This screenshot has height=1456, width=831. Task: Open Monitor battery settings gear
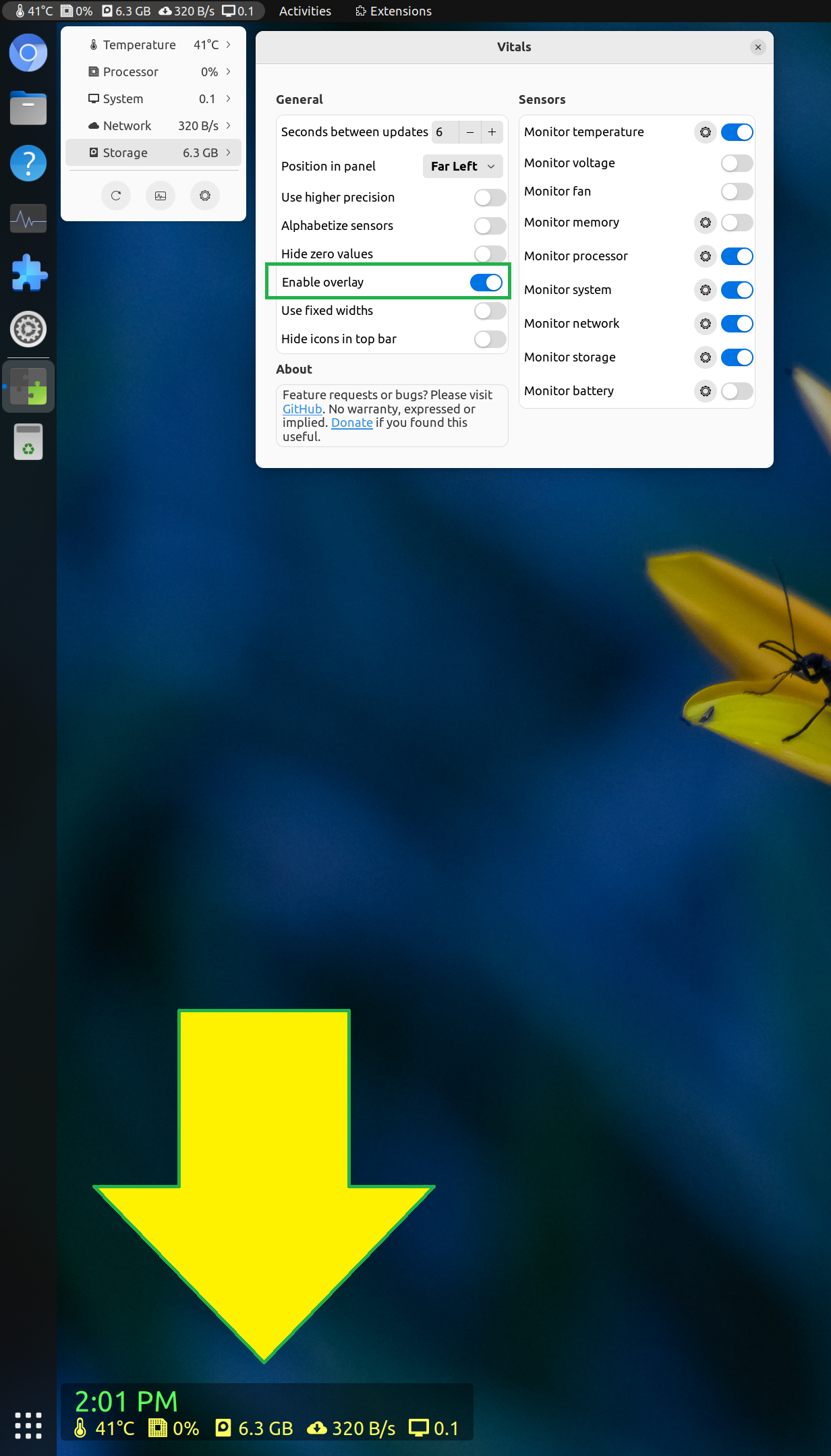tap(706, 391)
